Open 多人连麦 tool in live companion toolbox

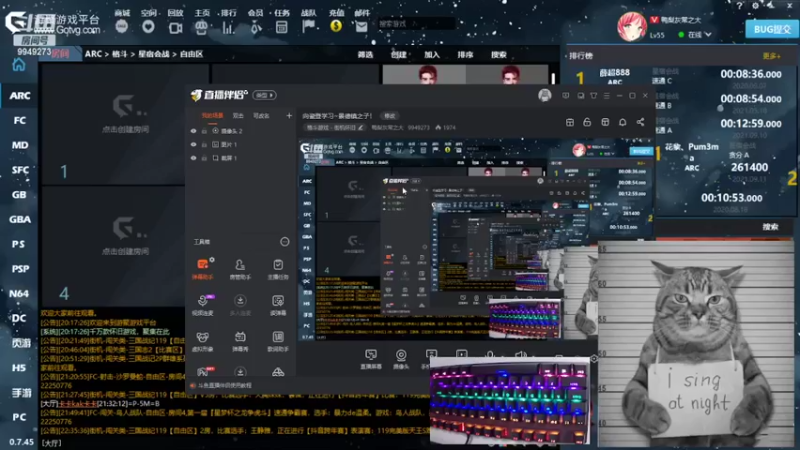click(240, 305)
